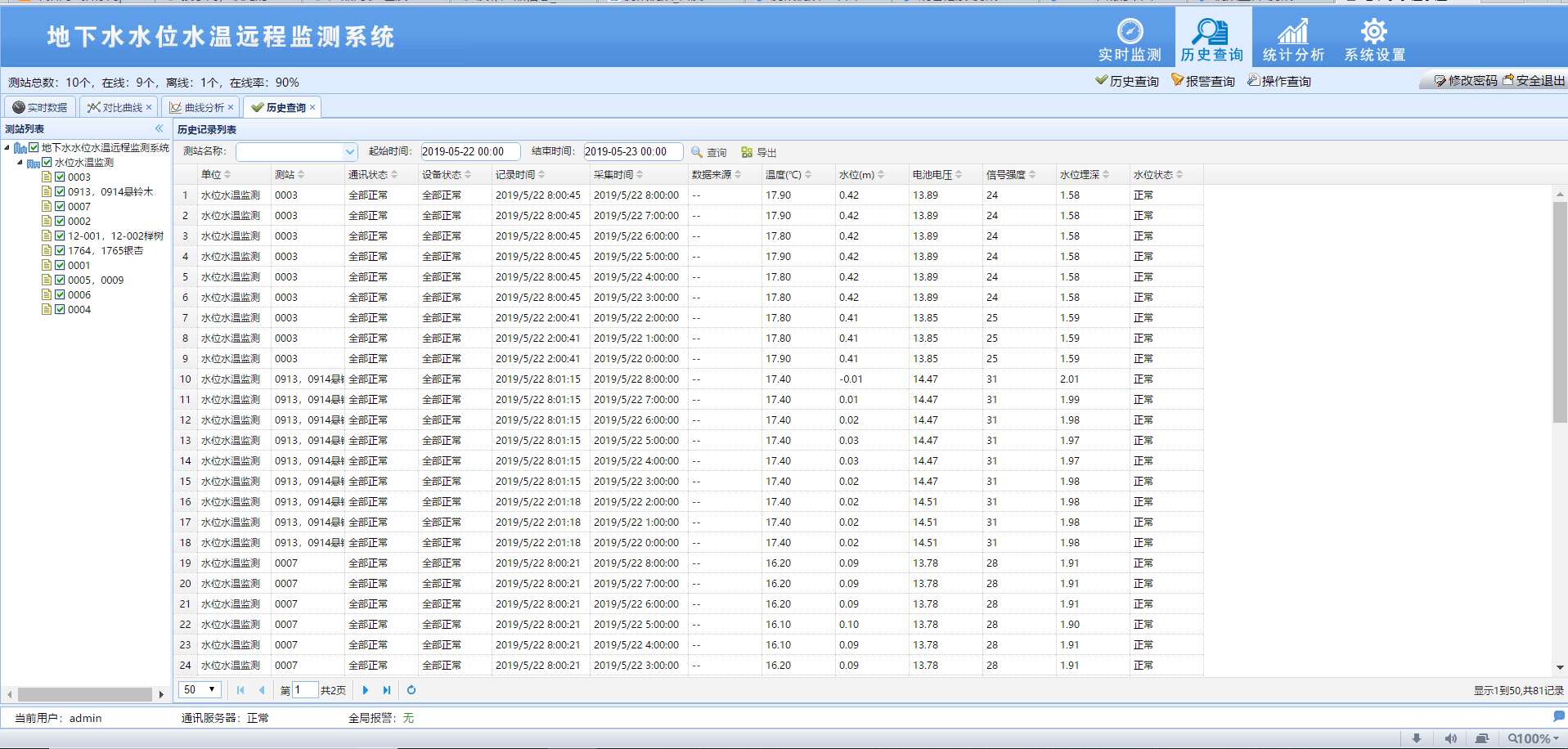Open the 统计分析 statistics module
The height and width of the screenshot is (749, 1568).
[1293, 39]
